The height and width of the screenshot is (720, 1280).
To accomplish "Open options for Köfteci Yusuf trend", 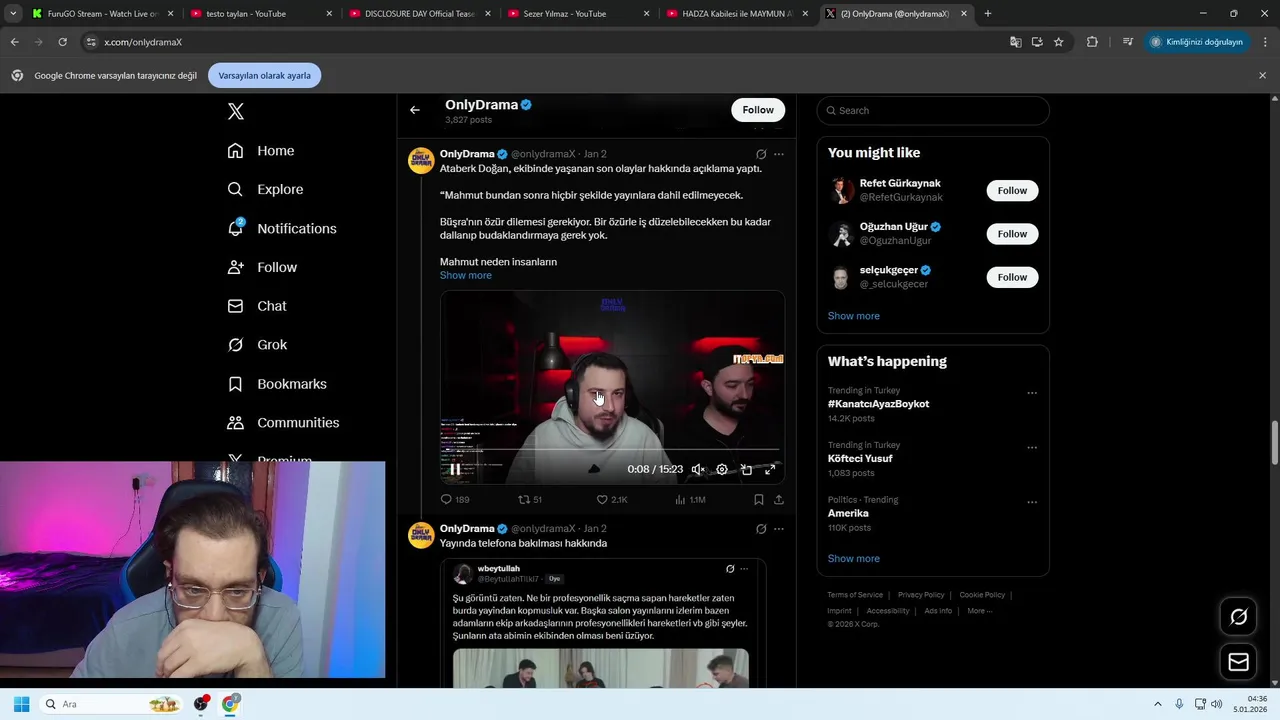I will coord(1032,448).
